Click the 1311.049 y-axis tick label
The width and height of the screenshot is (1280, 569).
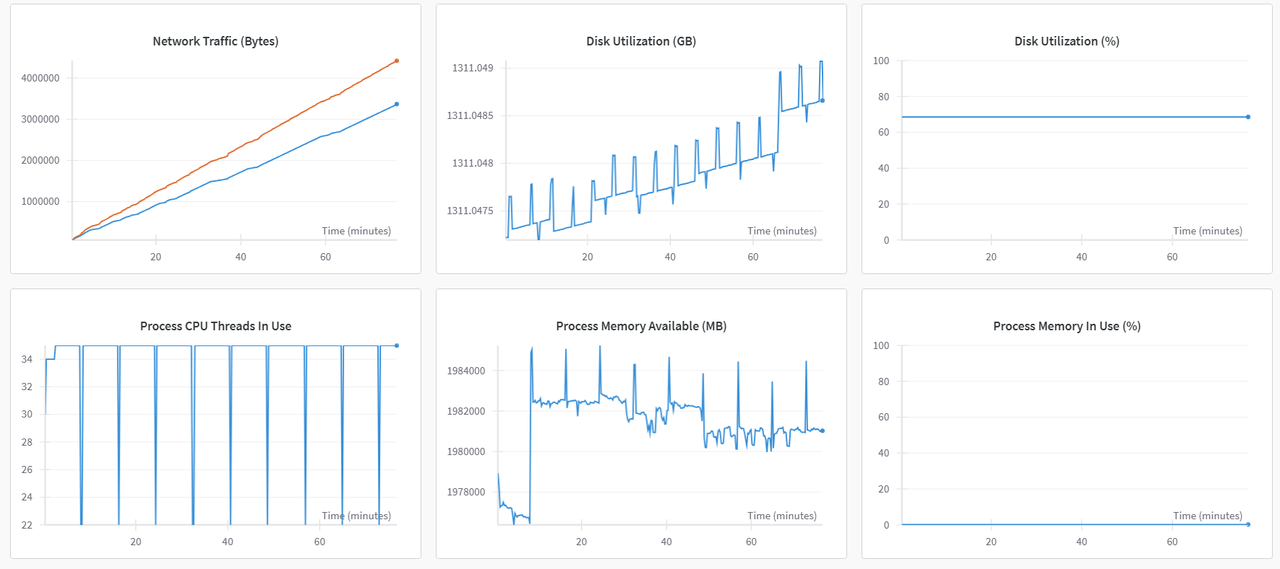470,68
